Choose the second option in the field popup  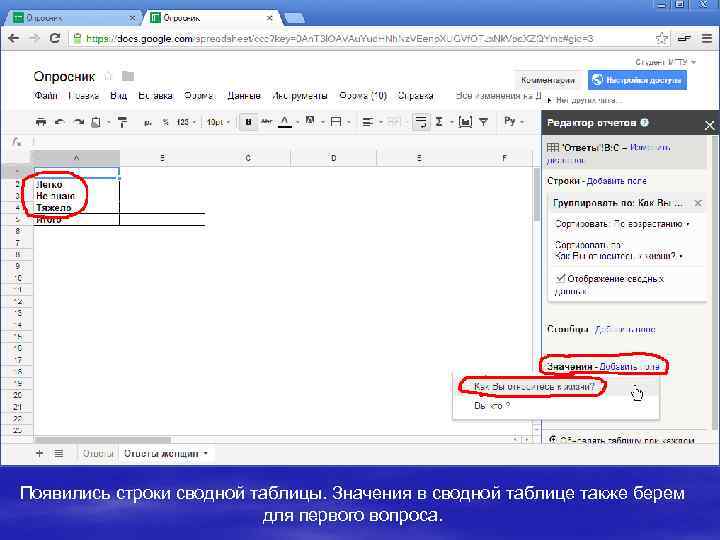[x=492, y=406]
